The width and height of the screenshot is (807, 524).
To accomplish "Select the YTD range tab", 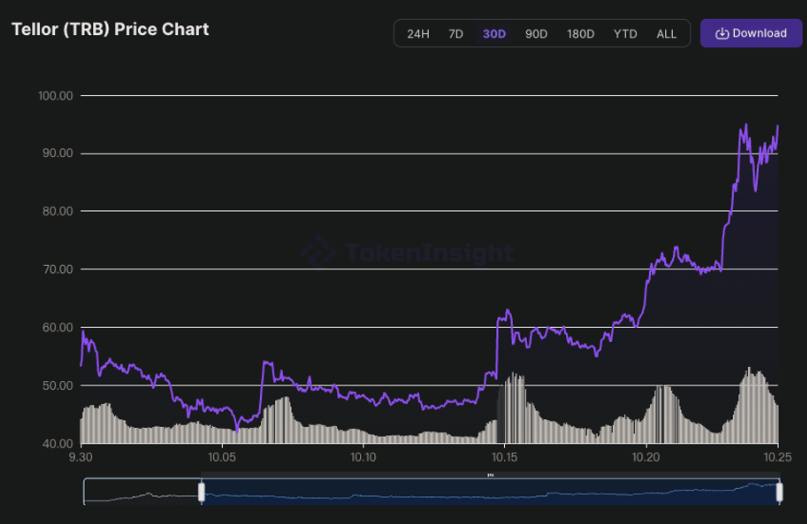I will point(625,34).
